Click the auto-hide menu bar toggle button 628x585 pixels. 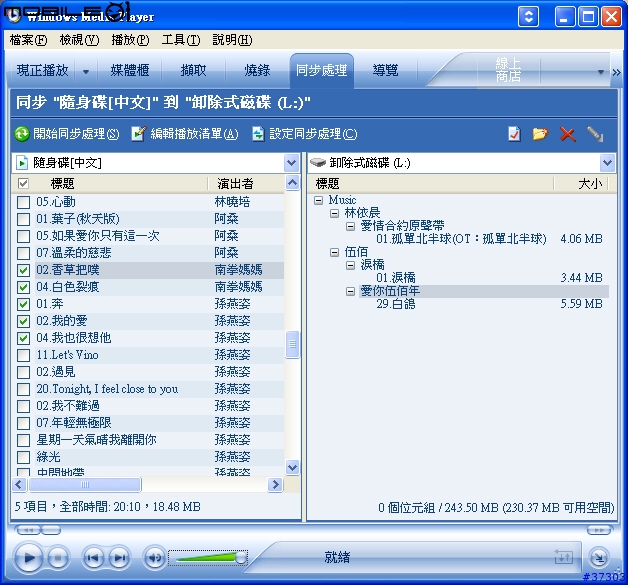[528, 17]
